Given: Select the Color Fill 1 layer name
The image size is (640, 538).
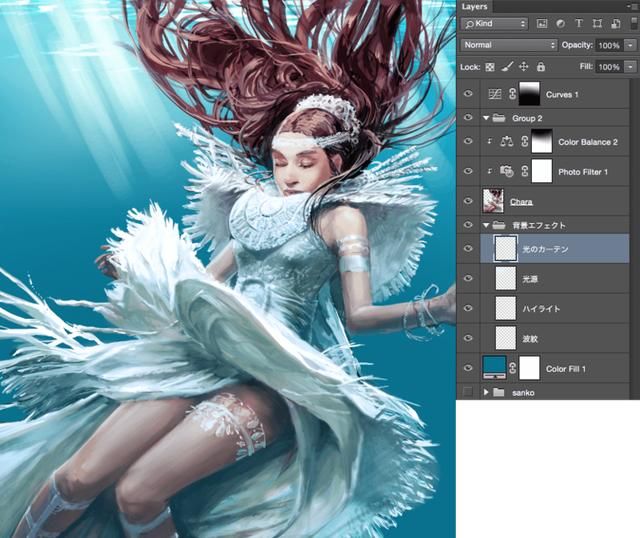Looking at the screenshot, I should point(566,369).
